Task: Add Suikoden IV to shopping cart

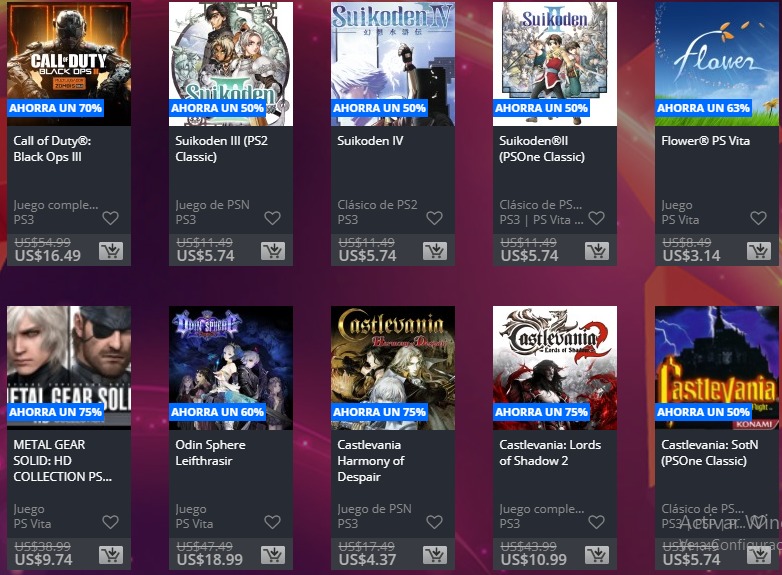Action: pyautogui.click(x=435, y=251)
